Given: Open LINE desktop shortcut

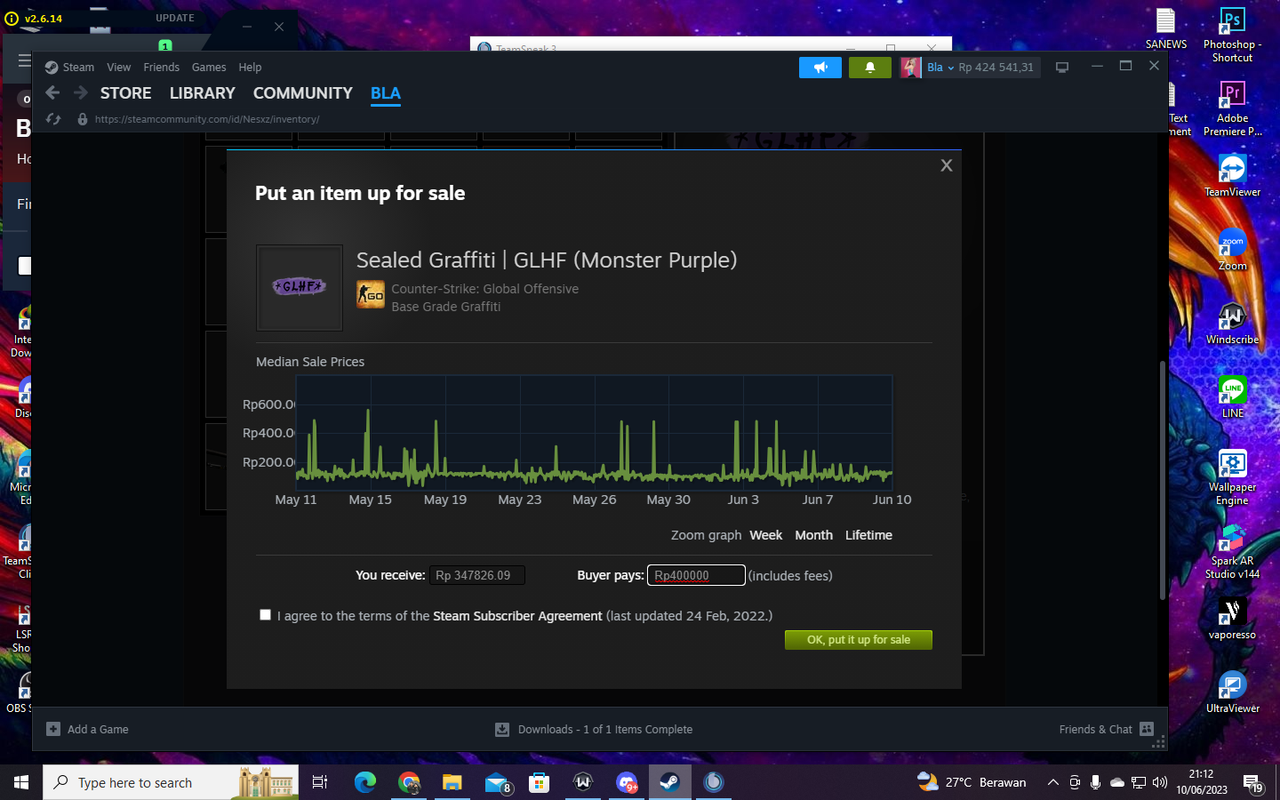Looking at the screenshot, I should 1232,397.
